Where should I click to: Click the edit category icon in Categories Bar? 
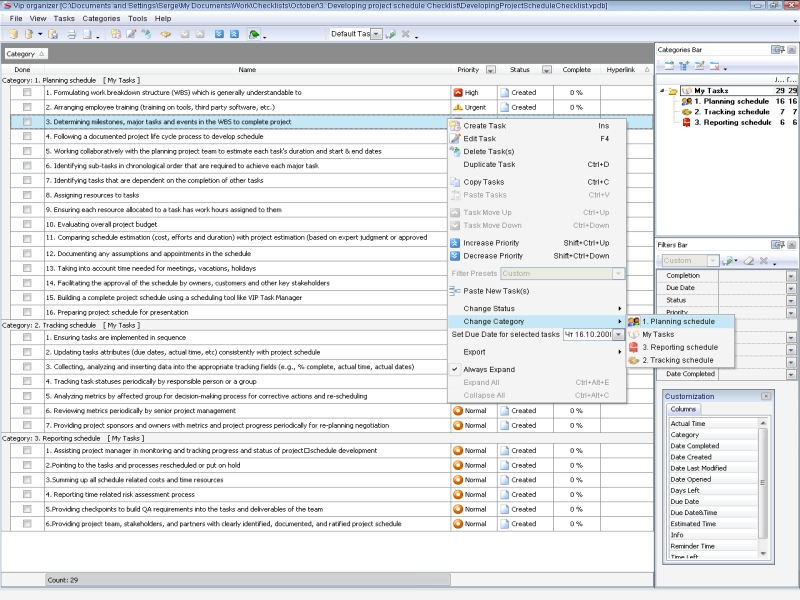(699, 65)
